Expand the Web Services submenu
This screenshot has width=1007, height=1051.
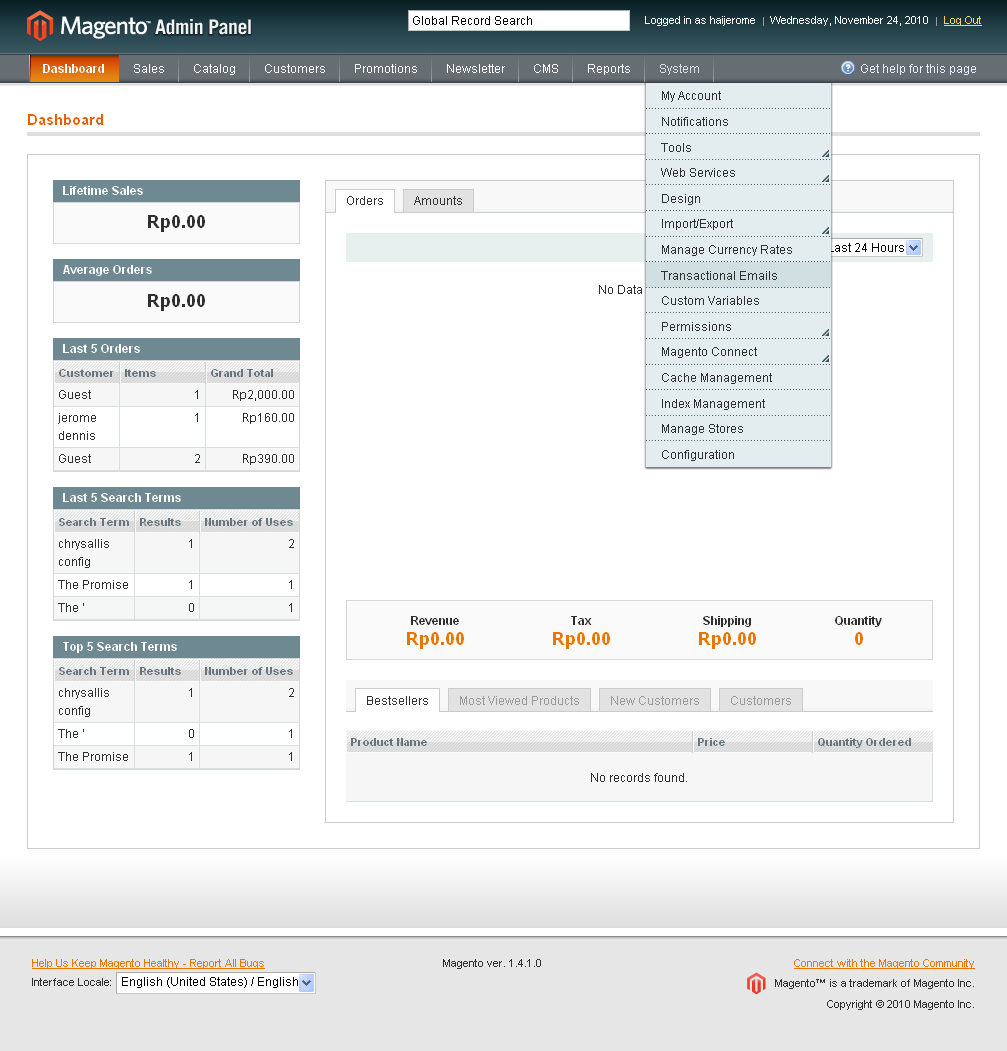pos(826,178)
